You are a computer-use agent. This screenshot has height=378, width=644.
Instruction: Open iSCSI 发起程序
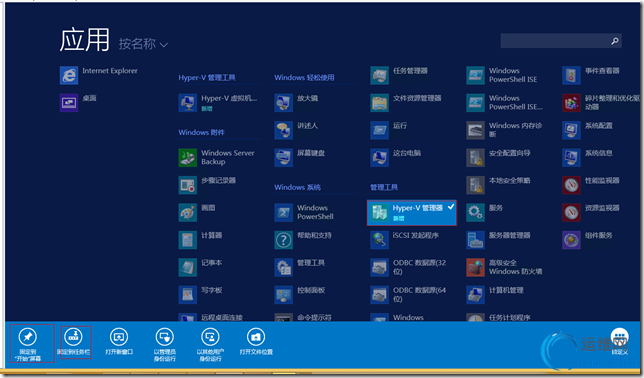tap(405, 240)
